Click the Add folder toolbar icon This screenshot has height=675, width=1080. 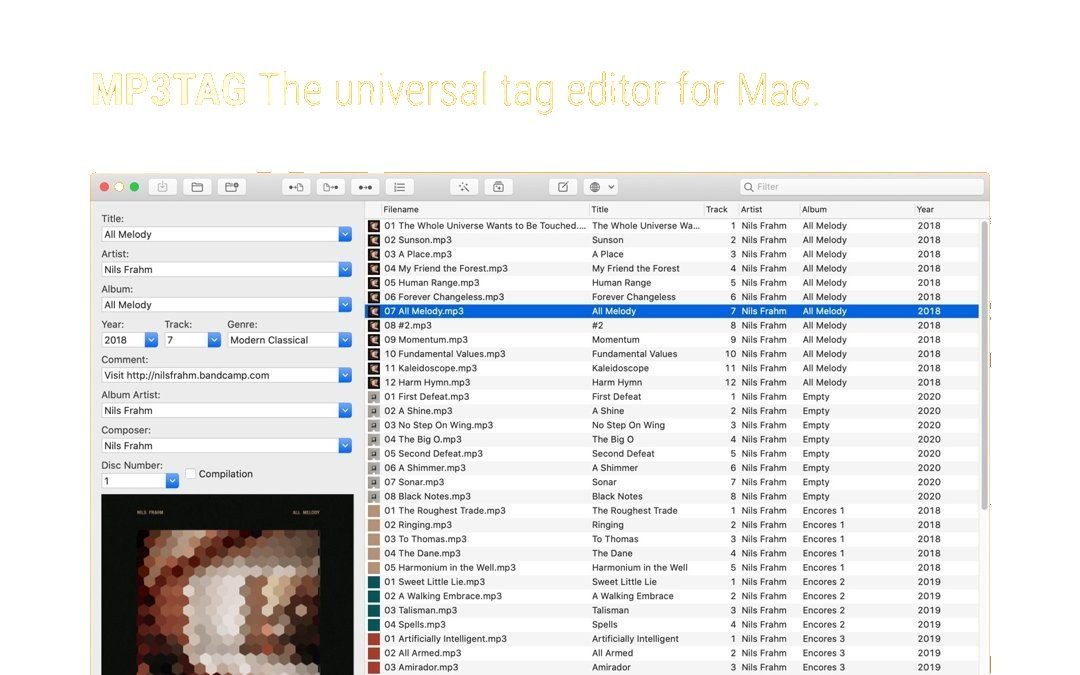(231, 187)
